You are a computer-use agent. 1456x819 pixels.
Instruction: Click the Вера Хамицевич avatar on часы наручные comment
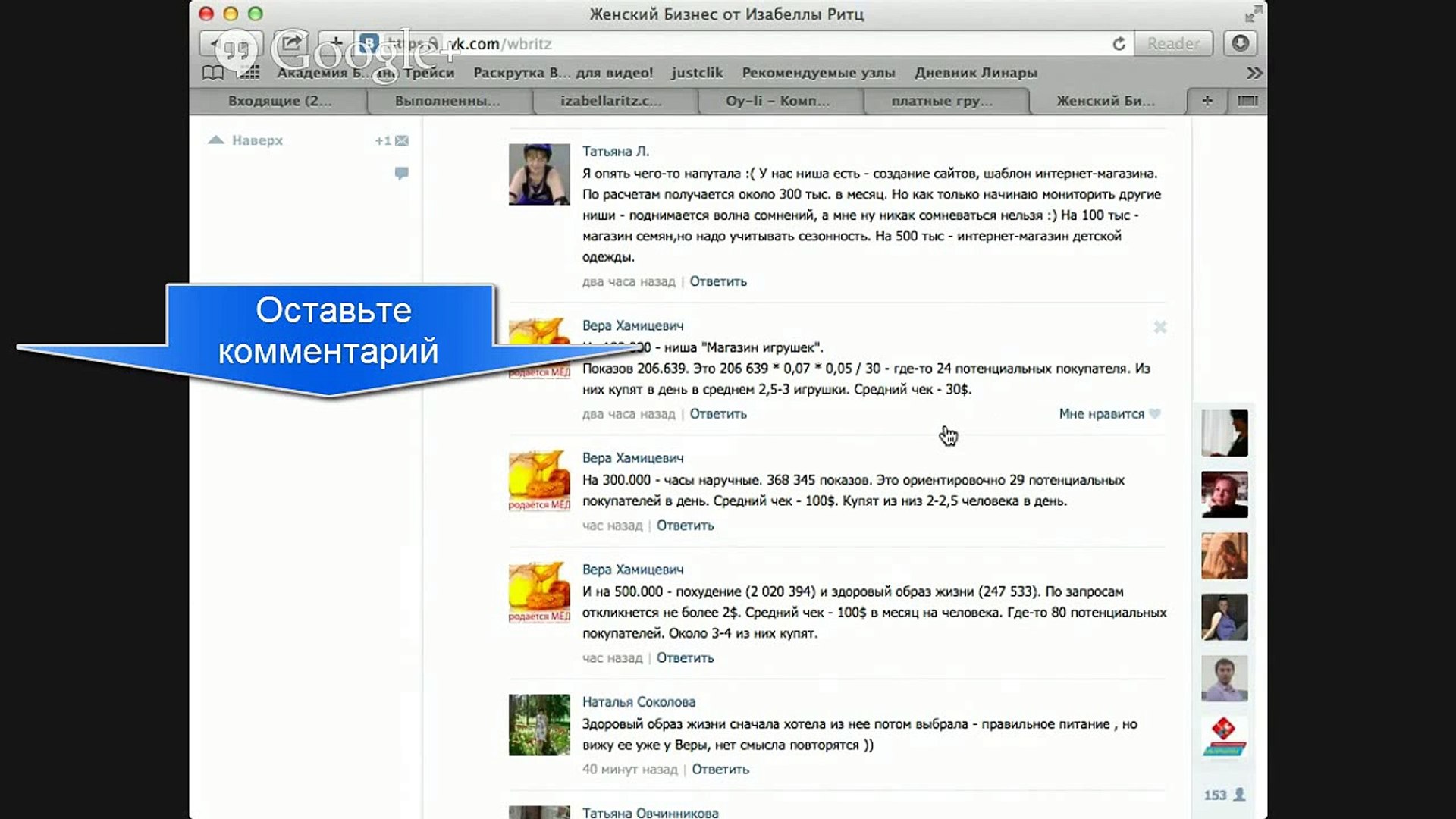(x=539, y=481)
